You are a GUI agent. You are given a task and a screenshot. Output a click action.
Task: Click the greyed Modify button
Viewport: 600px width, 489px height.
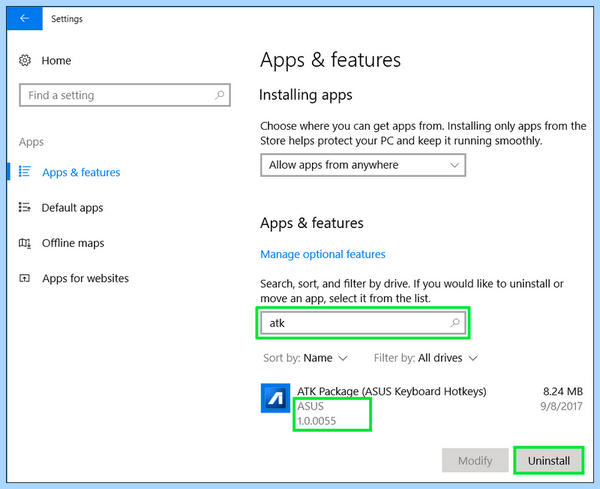475,460
